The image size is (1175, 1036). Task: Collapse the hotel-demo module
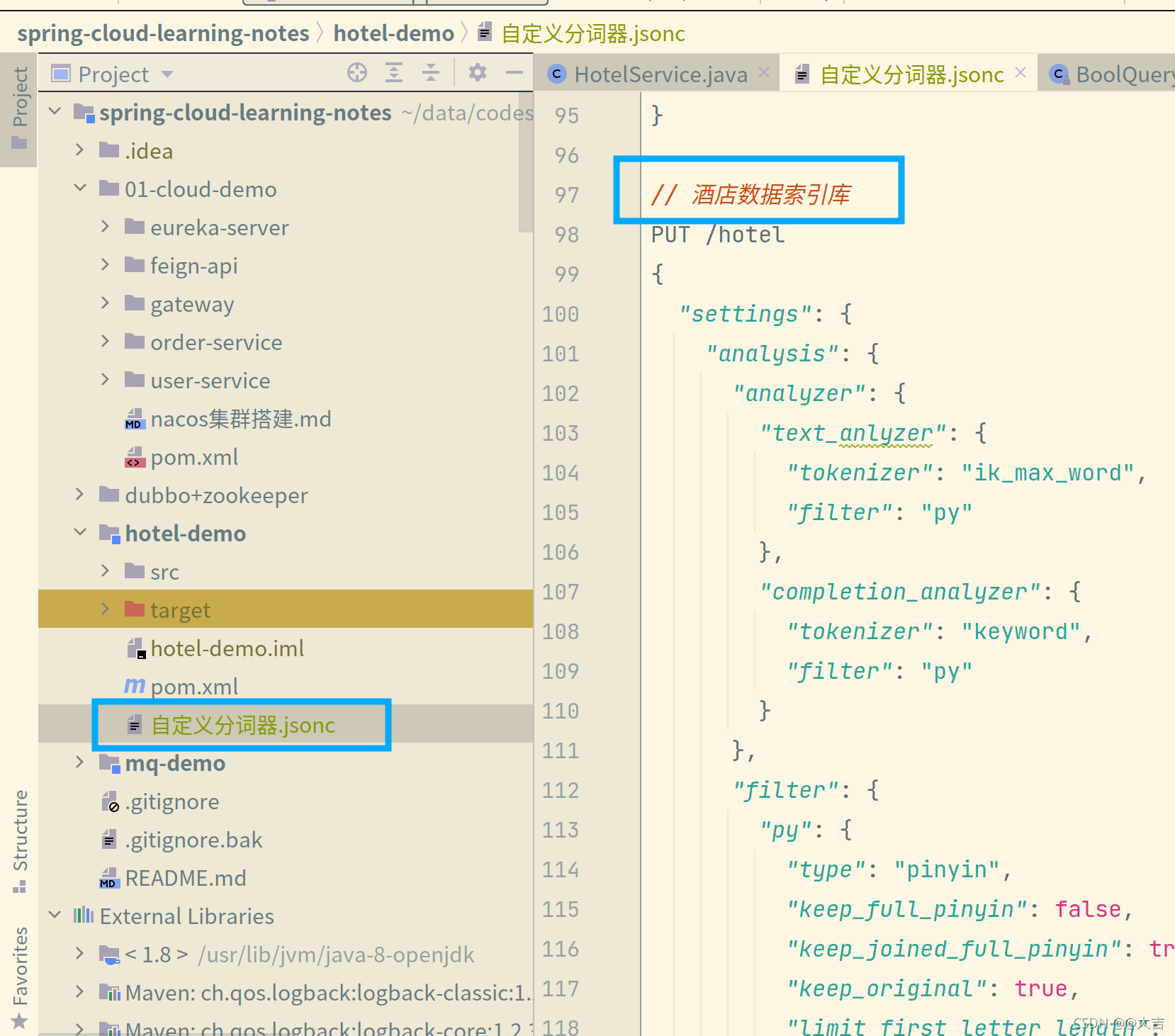click(80, 533)
